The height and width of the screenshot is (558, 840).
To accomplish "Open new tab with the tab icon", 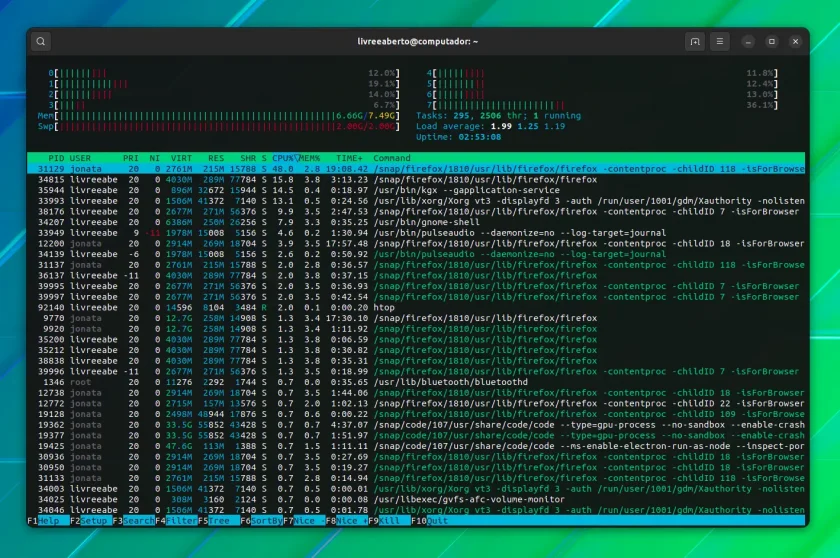I will pos(695,41).
